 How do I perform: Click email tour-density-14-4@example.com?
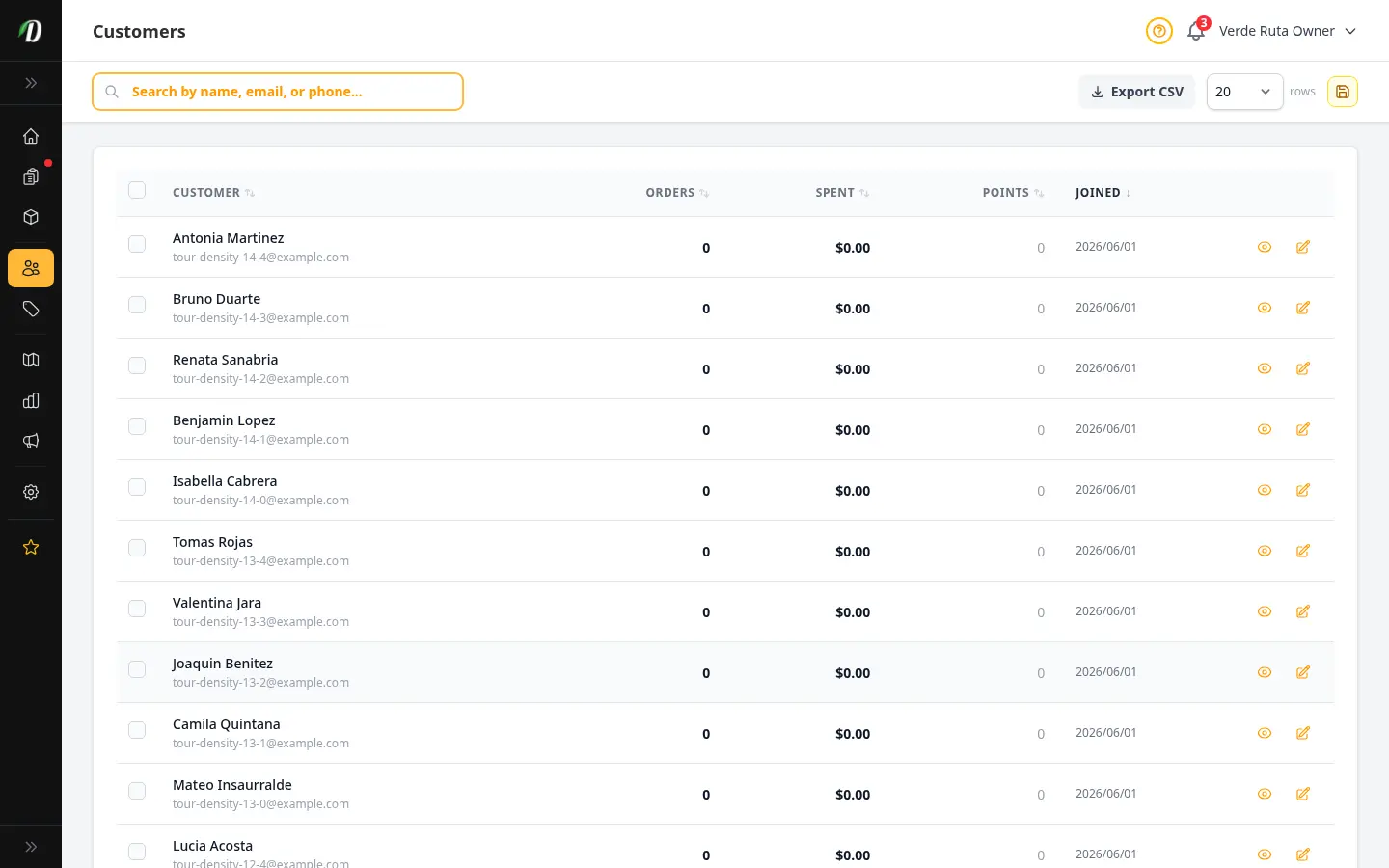(x=260, y=258)
